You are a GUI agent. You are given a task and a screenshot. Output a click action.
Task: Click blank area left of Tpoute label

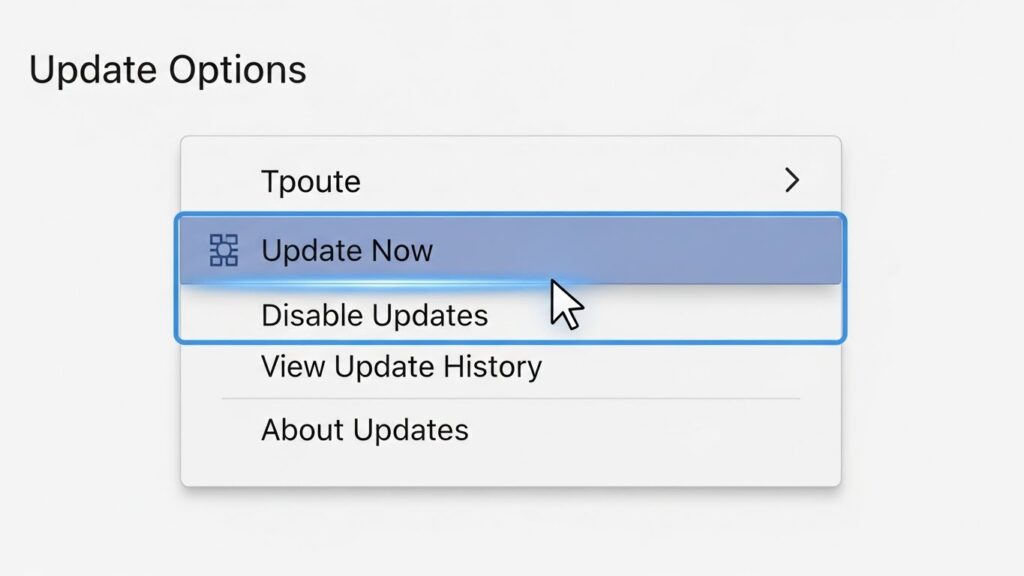221,181
